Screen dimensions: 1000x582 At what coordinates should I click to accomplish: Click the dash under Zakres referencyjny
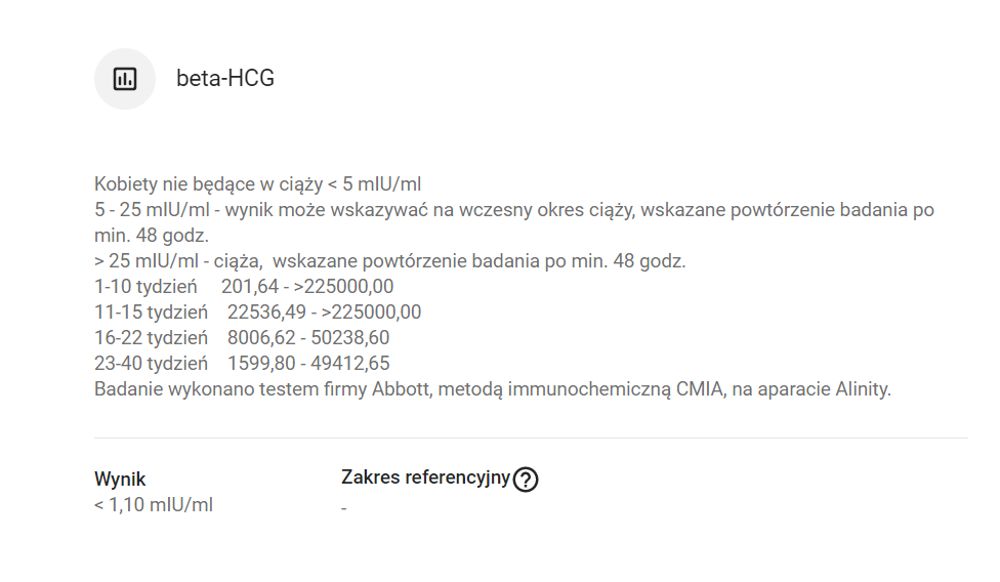click(344, 509)
